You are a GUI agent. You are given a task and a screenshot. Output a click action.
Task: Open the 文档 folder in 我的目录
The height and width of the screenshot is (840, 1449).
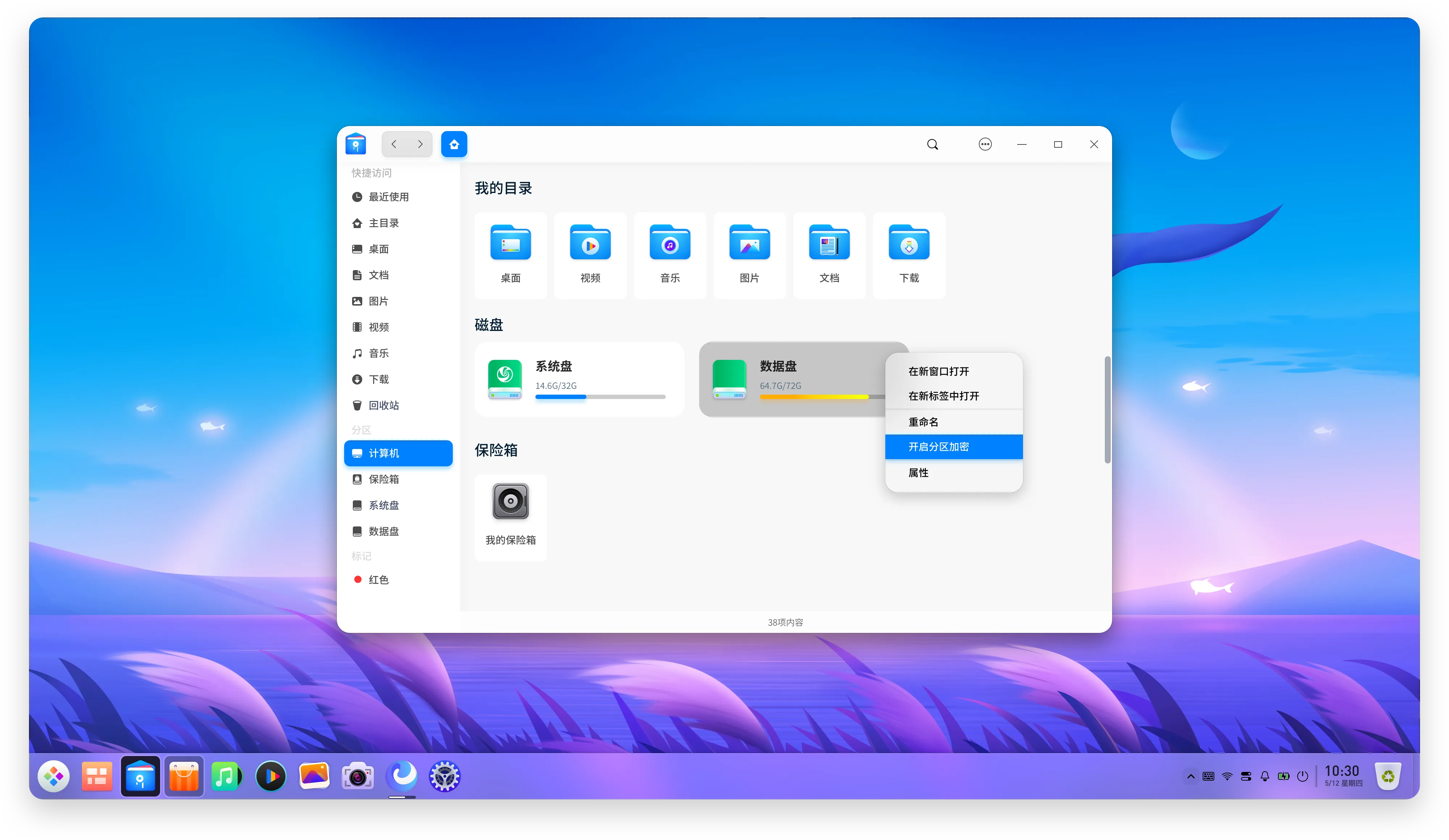pos(829,255)
